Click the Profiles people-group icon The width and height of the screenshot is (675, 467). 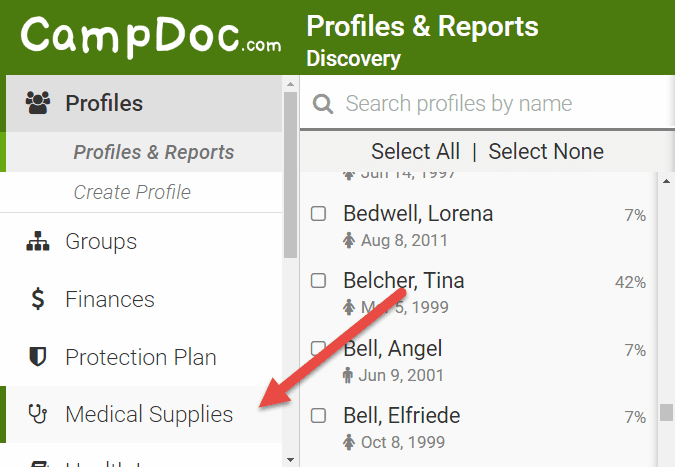pos(38,103)
